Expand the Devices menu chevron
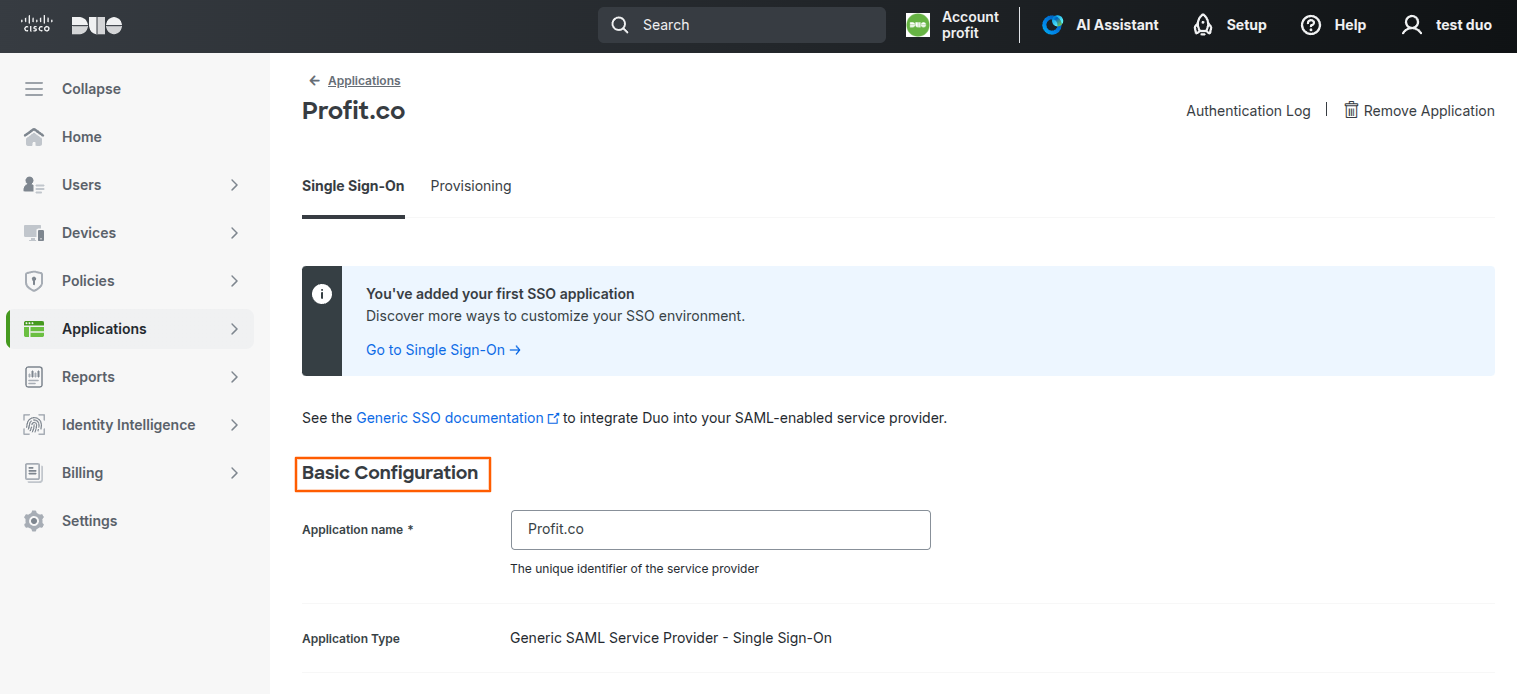The height and width of the screenshot is (694, 1517). pos(234,233)
